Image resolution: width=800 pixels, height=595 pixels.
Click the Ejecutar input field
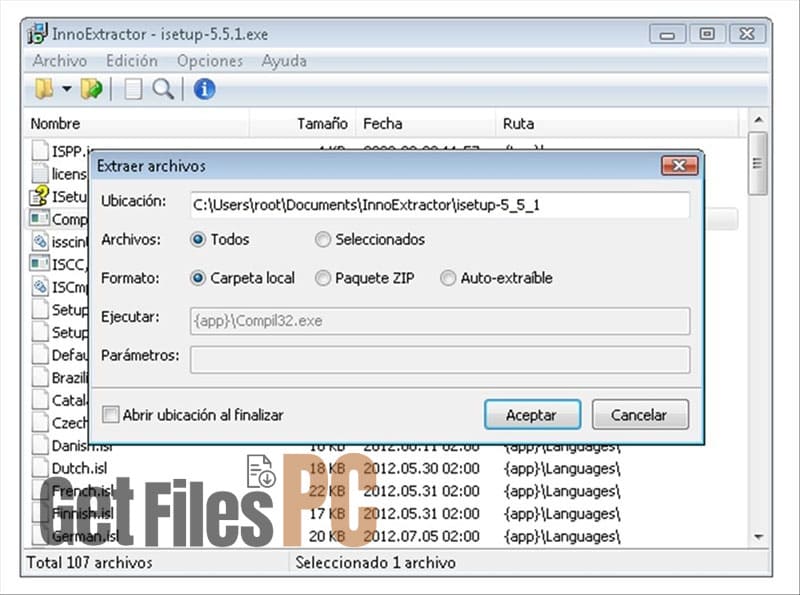pos(440,321)
